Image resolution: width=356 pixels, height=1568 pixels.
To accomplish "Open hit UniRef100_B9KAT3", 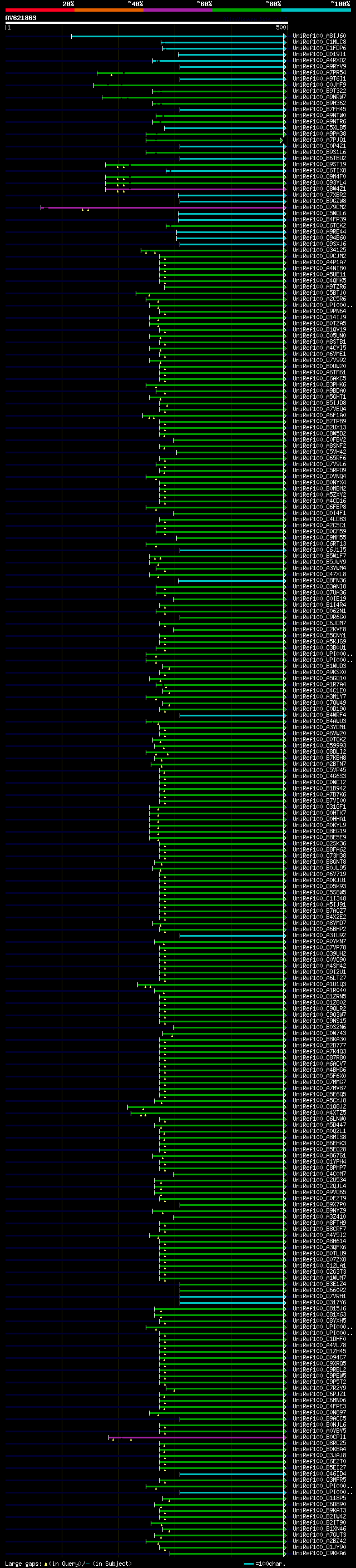I will point(319,1510).
